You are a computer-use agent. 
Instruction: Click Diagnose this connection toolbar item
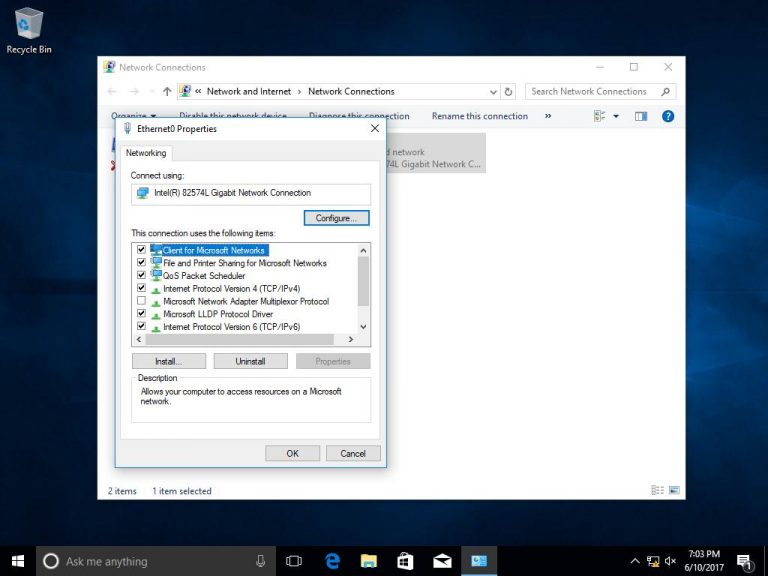359,116
